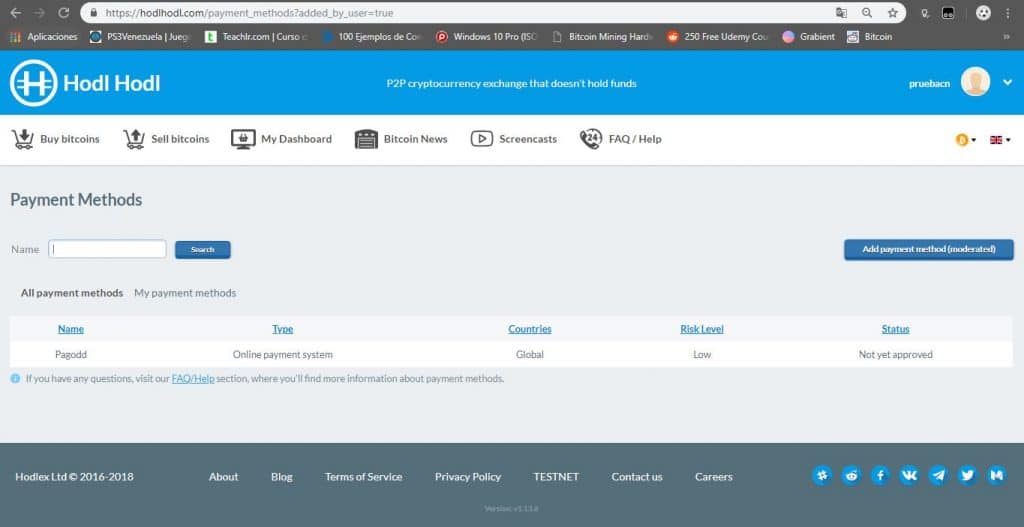Open the Aplicaciones apps shortcut
Screen dimensions: 1024x527
pos(44,37)
